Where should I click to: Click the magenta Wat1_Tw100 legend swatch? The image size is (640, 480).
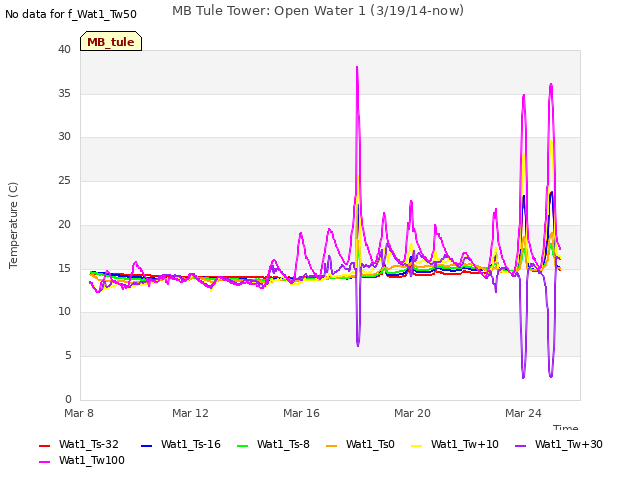44,462
